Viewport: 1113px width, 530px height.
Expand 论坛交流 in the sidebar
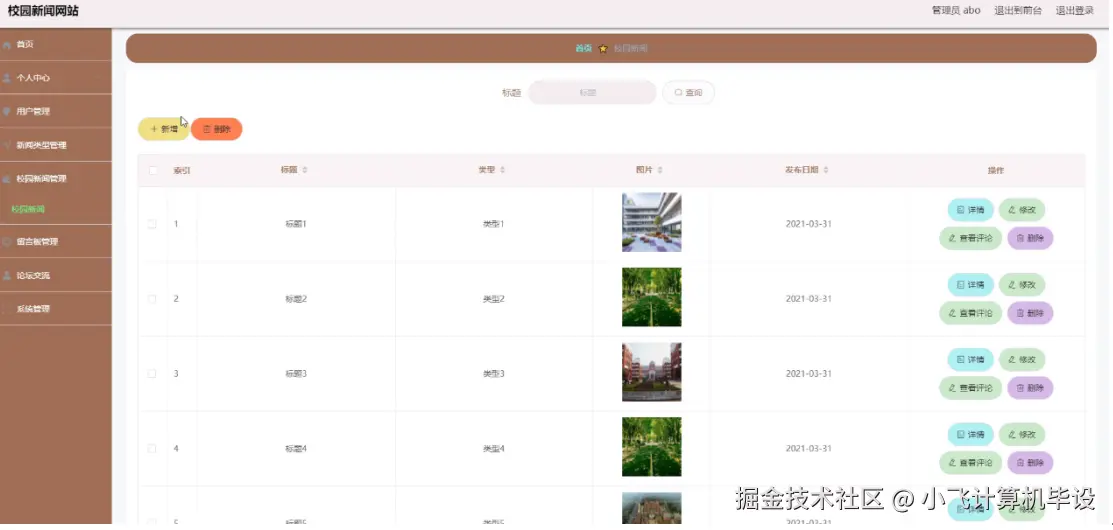[x=55, y=275]
